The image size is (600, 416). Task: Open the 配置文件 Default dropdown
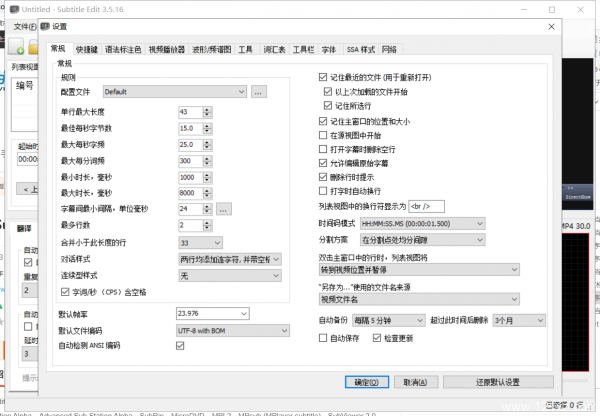pos(174,91)
